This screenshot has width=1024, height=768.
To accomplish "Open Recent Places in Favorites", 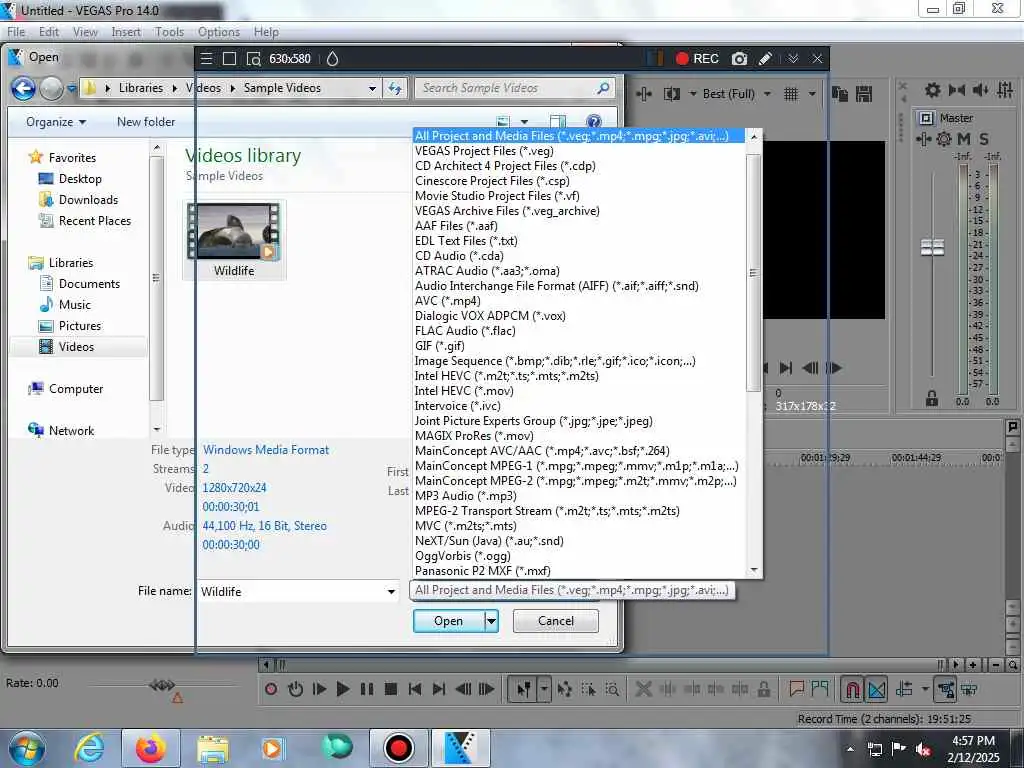I will (x=95, y=221).
